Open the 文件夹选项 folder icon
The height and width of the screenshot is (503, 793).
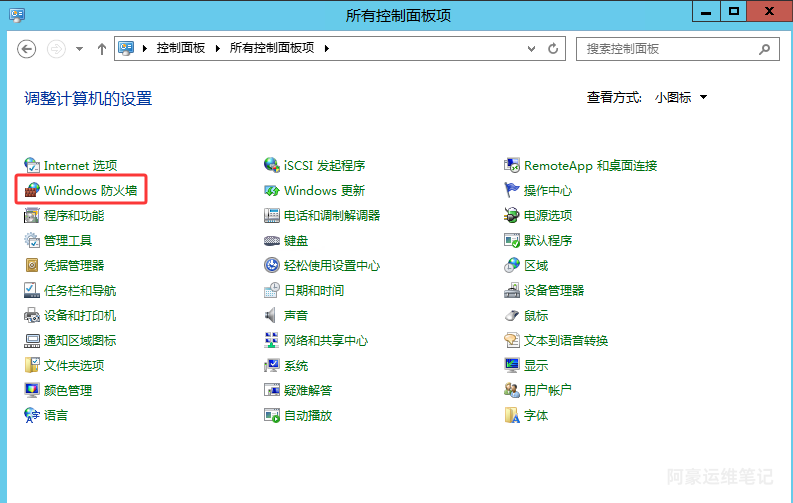pos(32,365)
